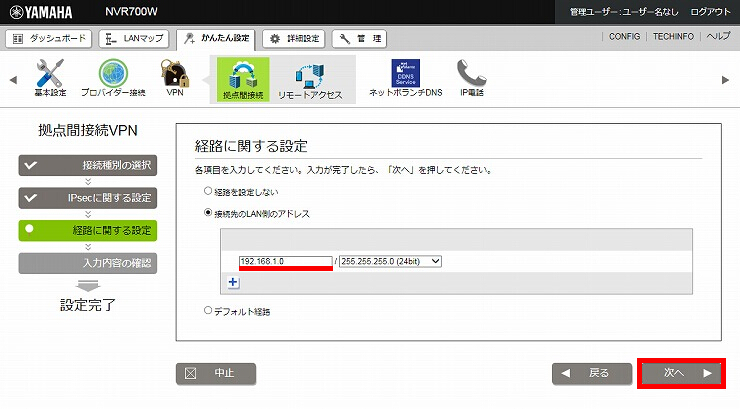Click the 管理ユーザー：ユーザー名なし text

tap(624, 12)
